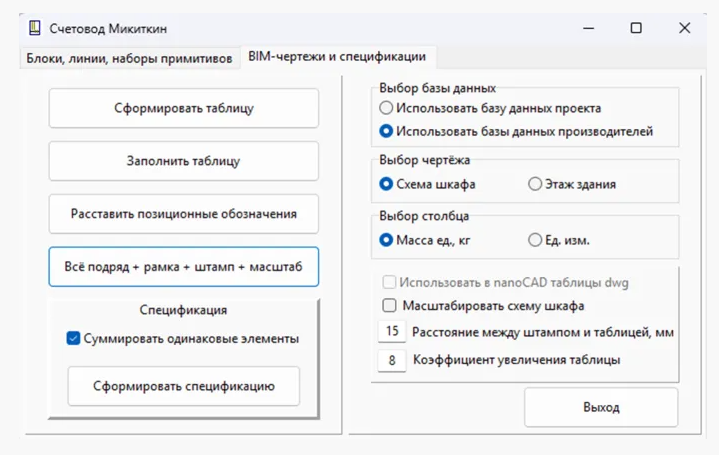The image size is (719, 455).
Task: Select Ед. изм. column option
Action: 535,240
